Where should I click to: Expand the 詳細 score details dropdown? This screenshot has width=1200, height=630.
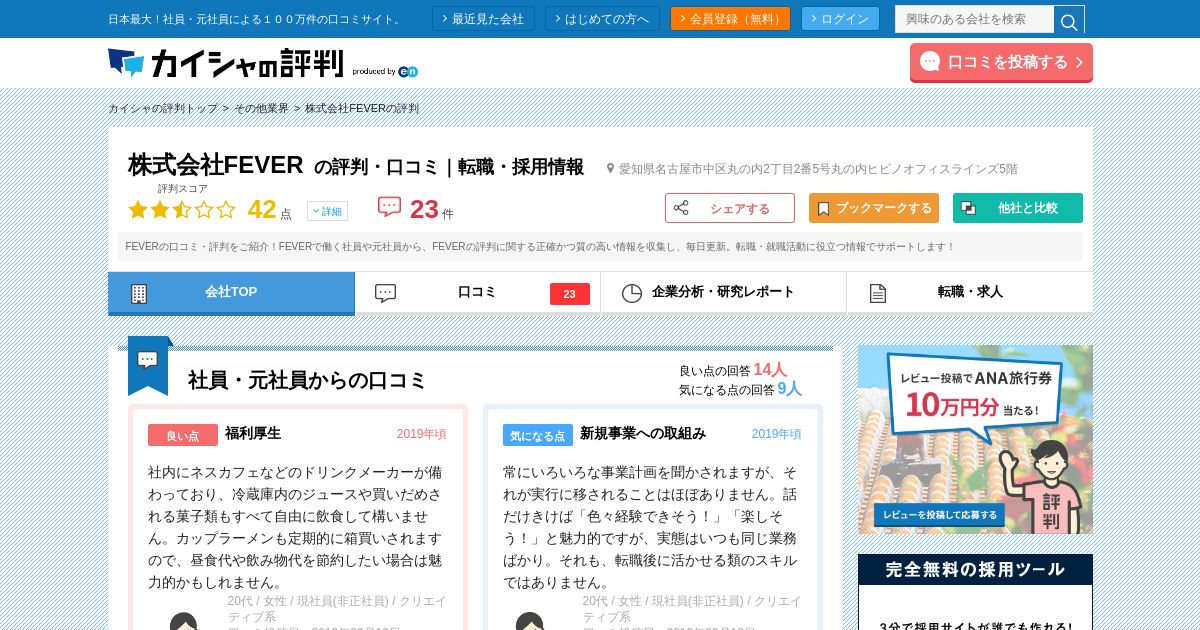(x=327, y=211)
